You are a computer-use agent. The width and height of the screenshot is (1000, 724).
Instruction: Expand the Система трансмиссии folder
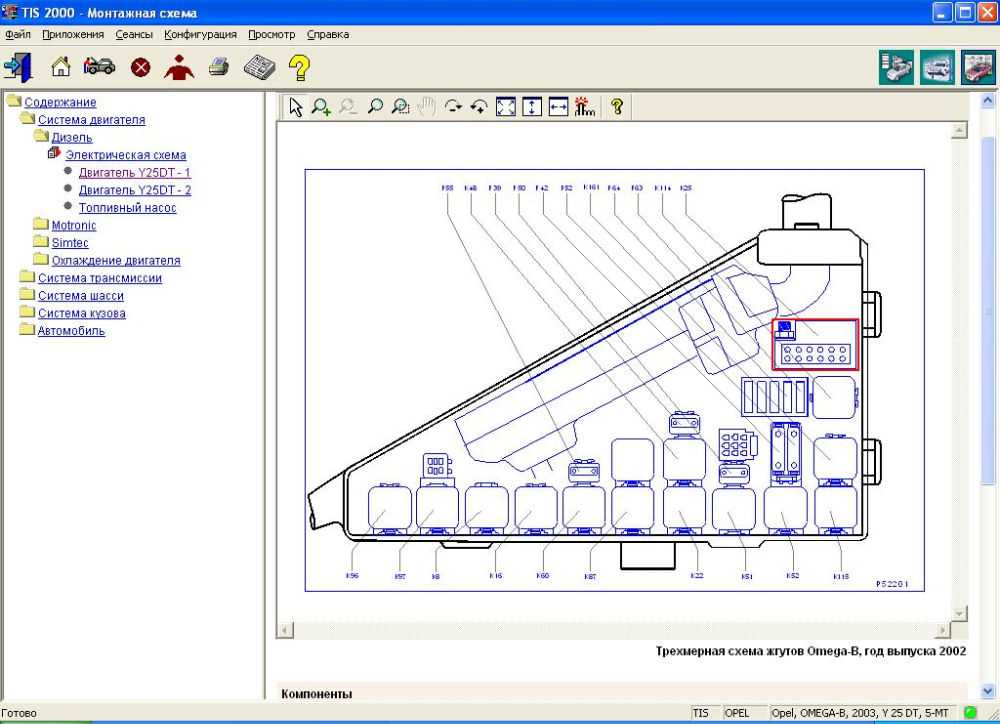click(99, 278)
